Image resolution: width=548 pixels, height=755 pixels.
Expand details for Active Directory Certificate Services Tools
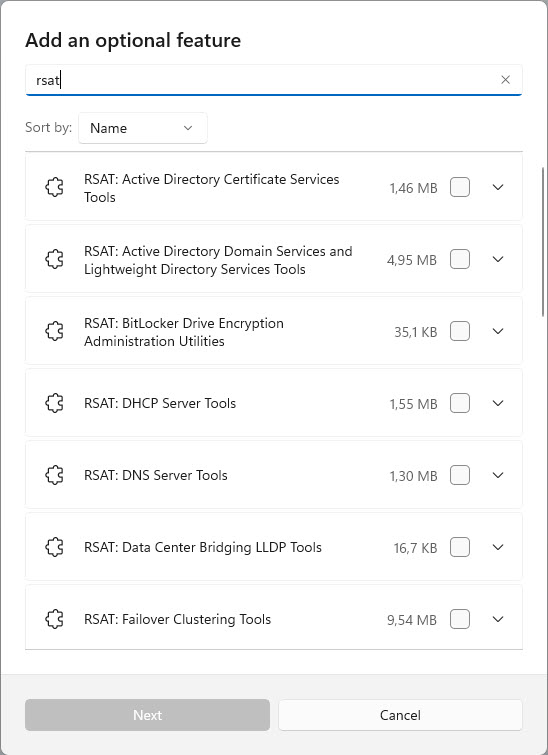pos(498,187)
